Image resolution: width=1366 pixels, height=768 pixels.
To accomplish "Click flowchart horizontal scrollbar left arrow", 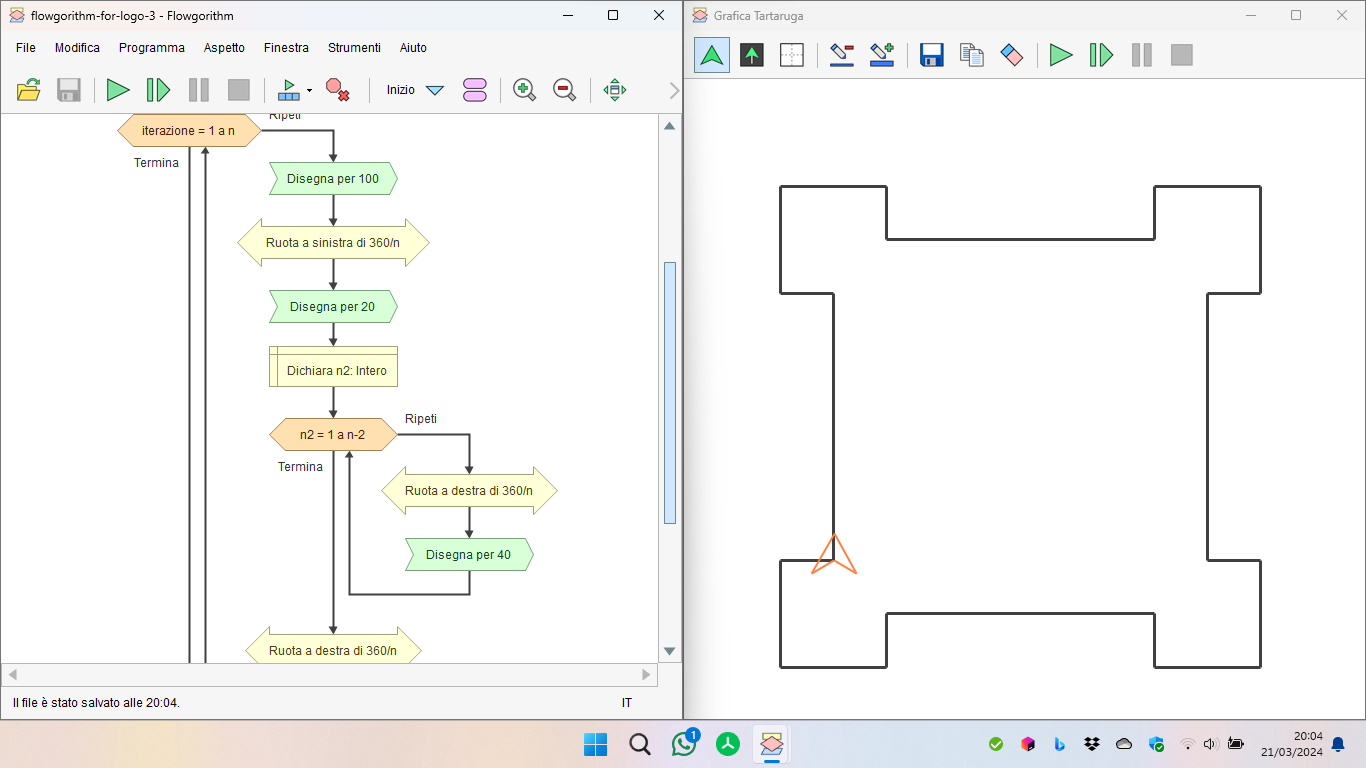I will coord(12,675).
